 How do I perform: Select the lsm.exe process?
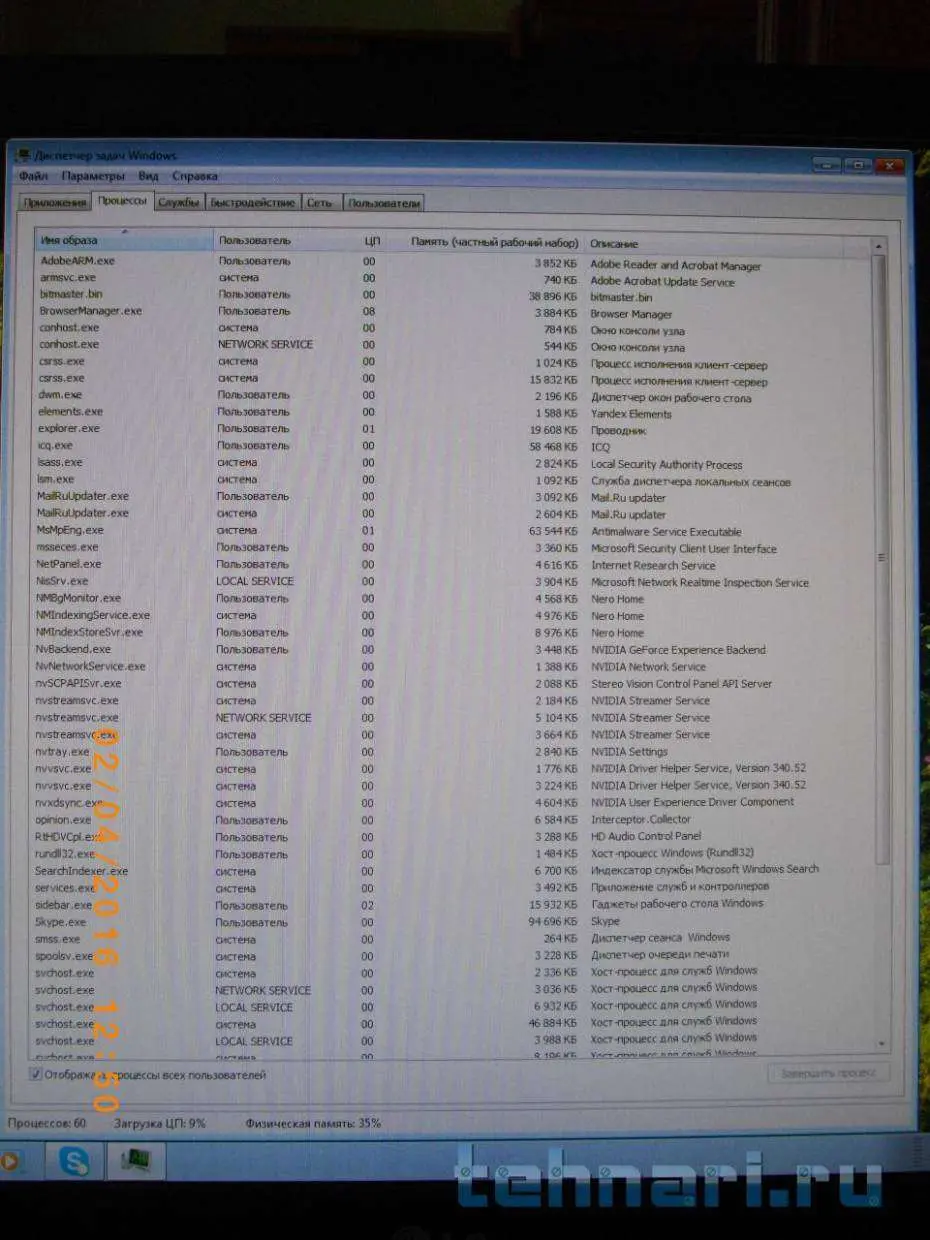click(x=453, y=480)
